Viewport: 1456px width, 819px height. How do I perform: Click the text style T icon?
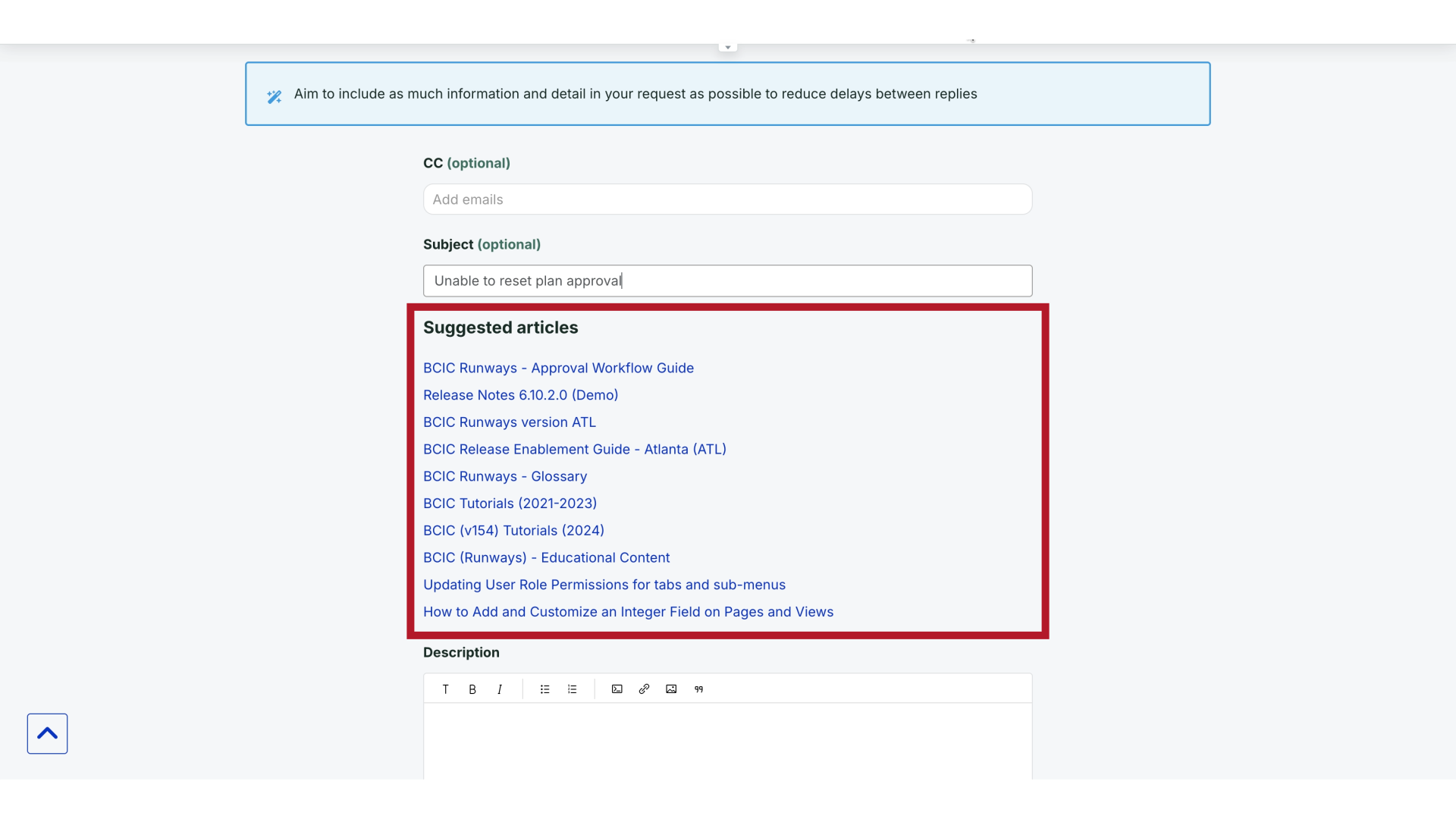click(x=445, y=689)
